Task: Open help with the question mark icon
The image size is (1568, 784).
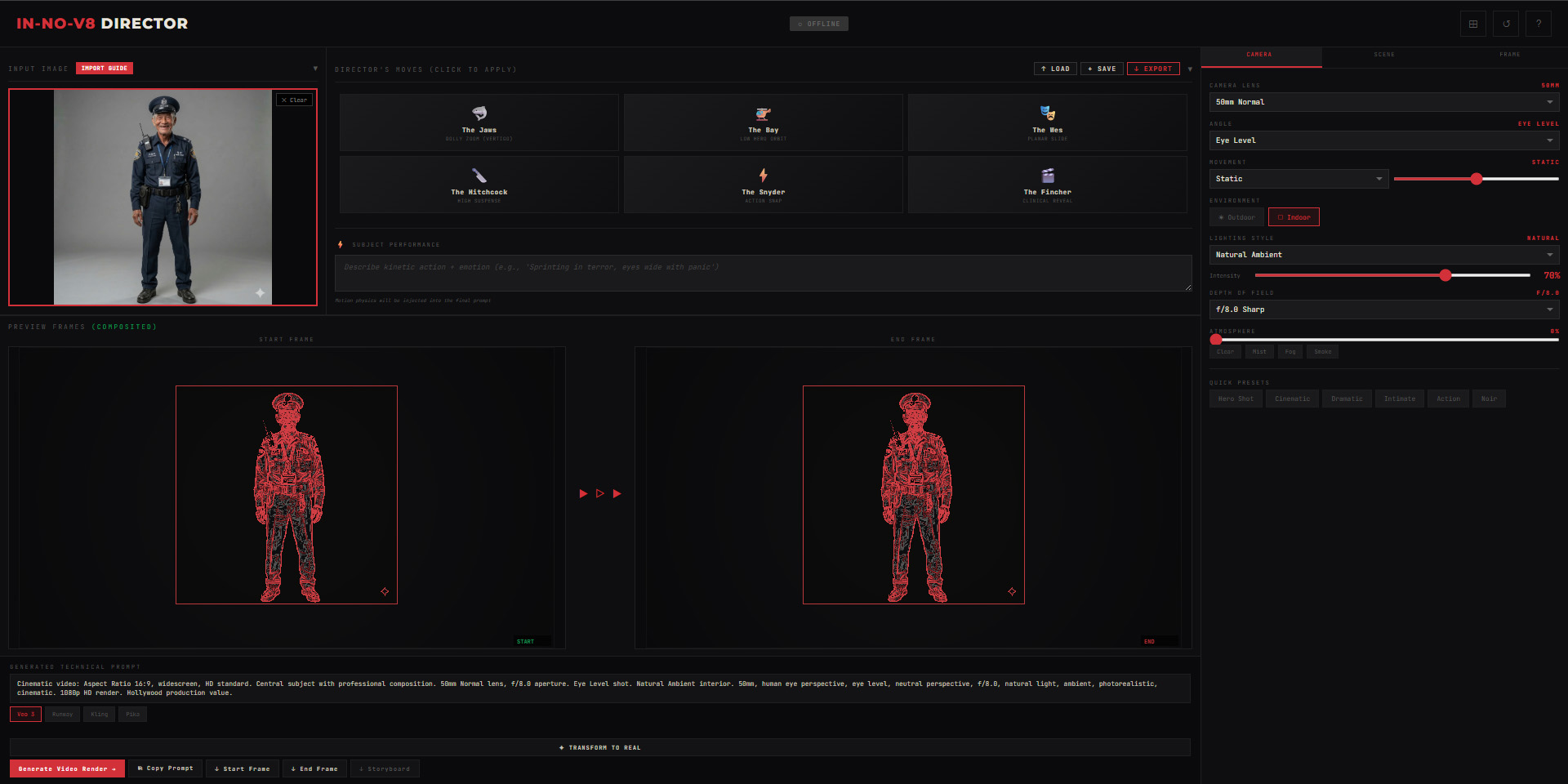Action: click(1539, 24)
